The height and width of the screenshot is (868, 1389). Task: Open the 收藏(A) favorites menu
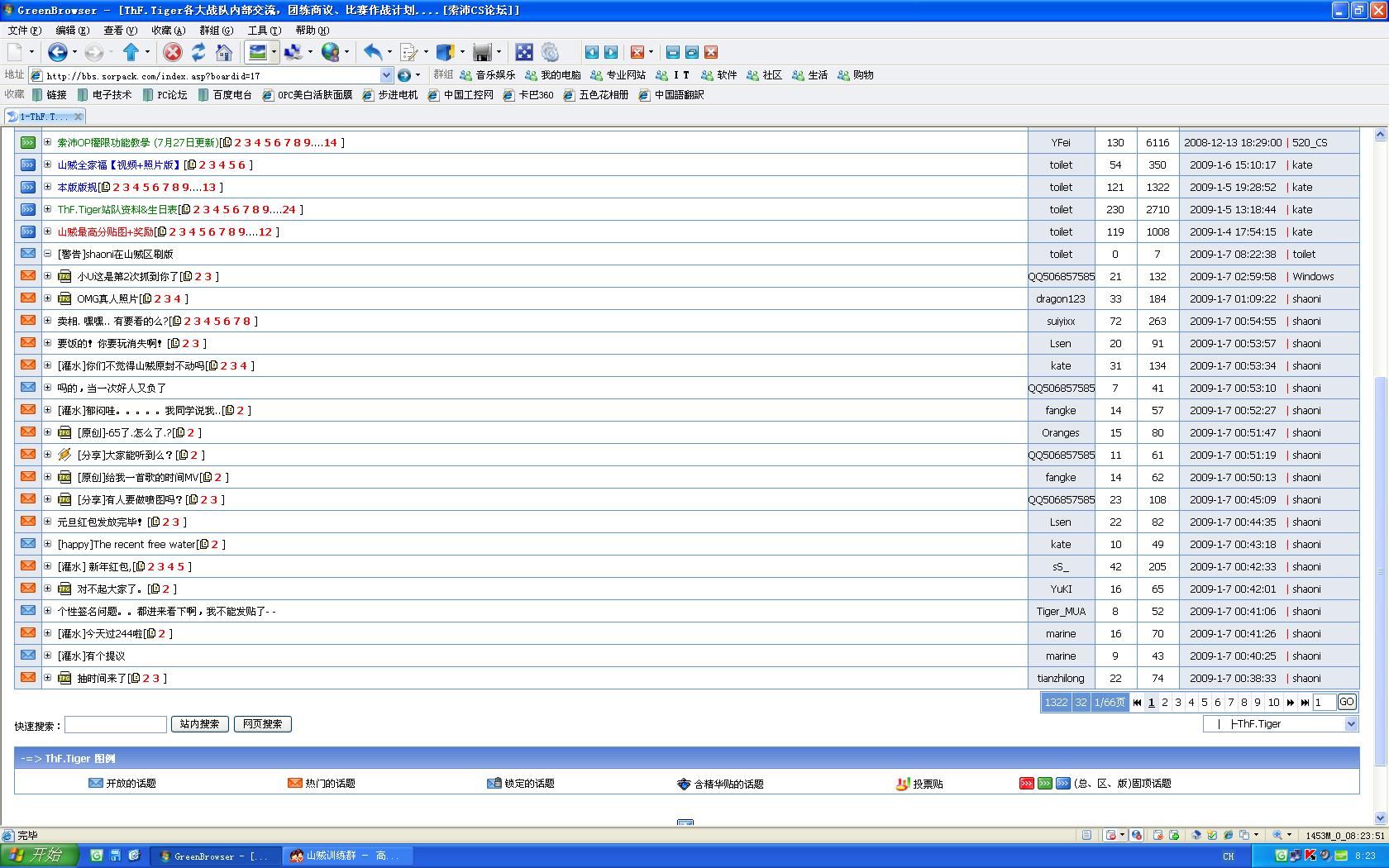coord(168,31)
